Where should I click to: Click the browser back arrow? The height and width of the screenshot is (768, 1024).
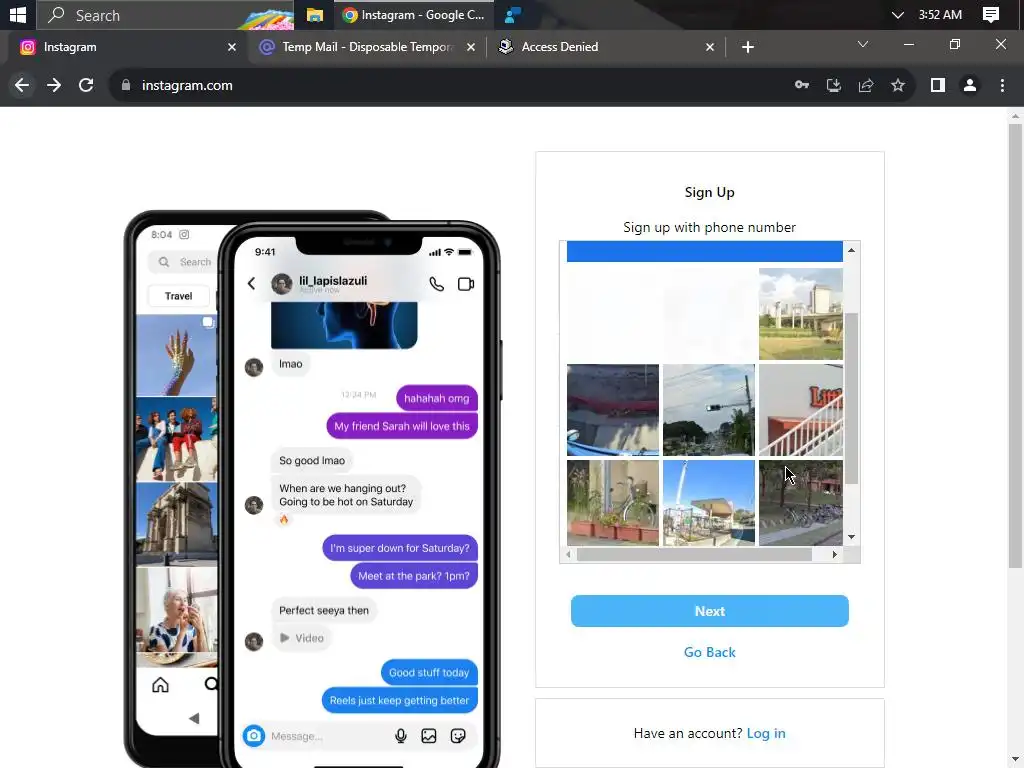tap(22, 85)
